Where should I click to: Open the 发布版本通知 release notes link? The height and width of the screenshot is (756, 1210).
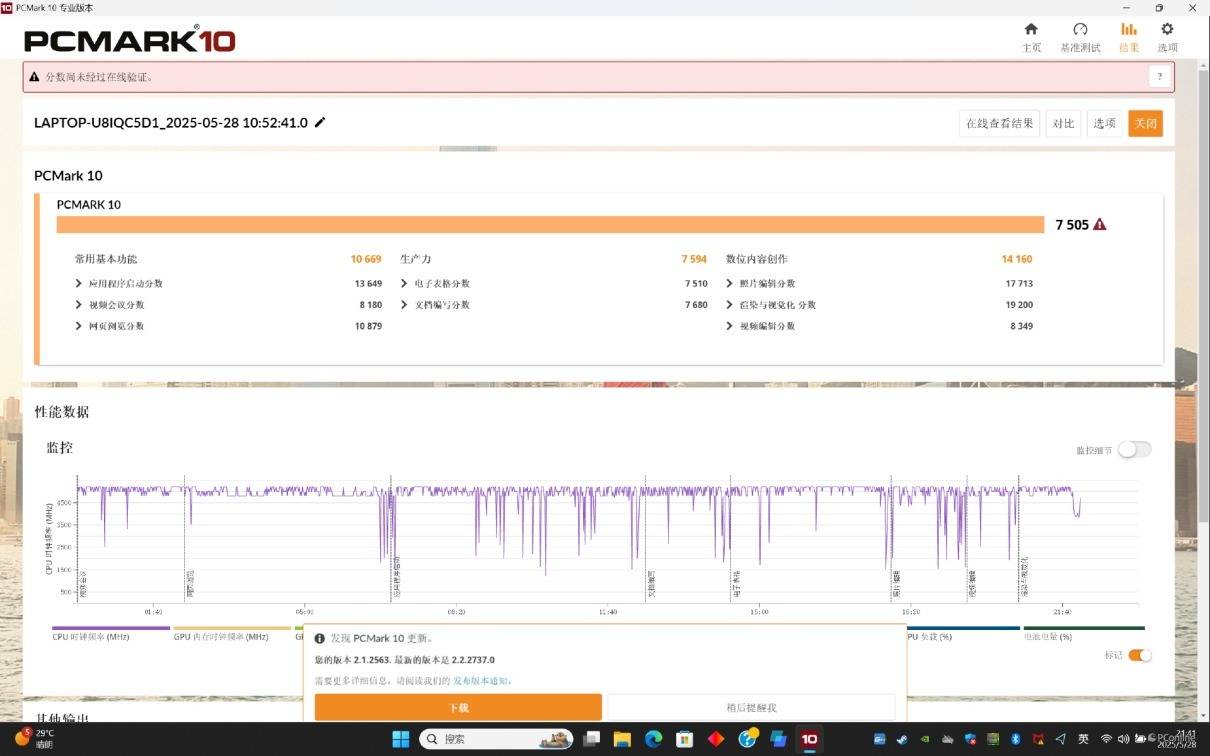point(481,681)
